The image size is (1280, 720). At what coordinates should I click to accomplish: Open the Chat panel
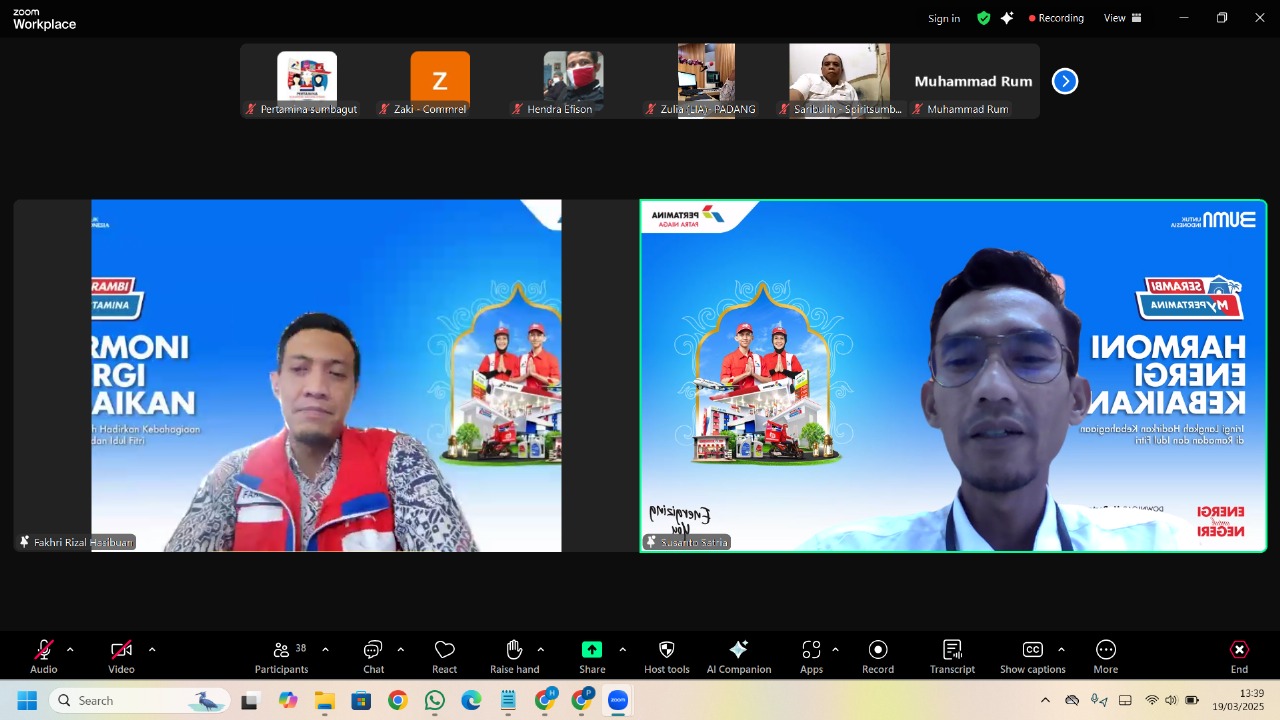pyautogui.click(x=373, y=655)
